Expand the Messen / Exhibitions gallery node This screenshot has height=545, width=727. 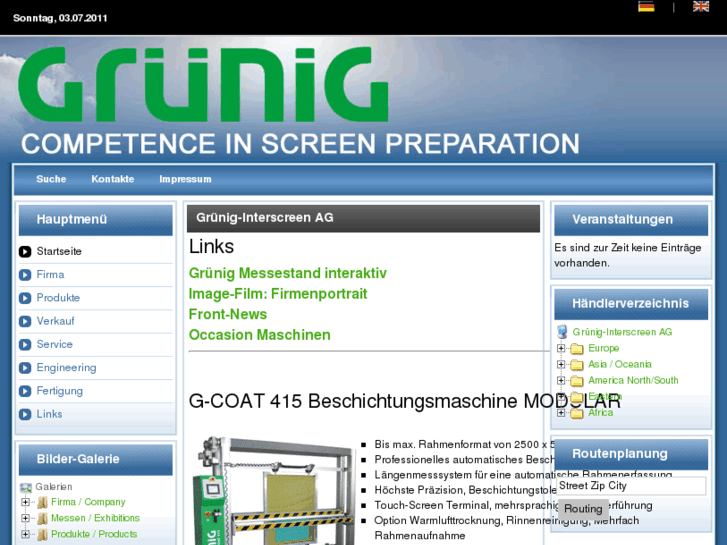pos(26,518)
